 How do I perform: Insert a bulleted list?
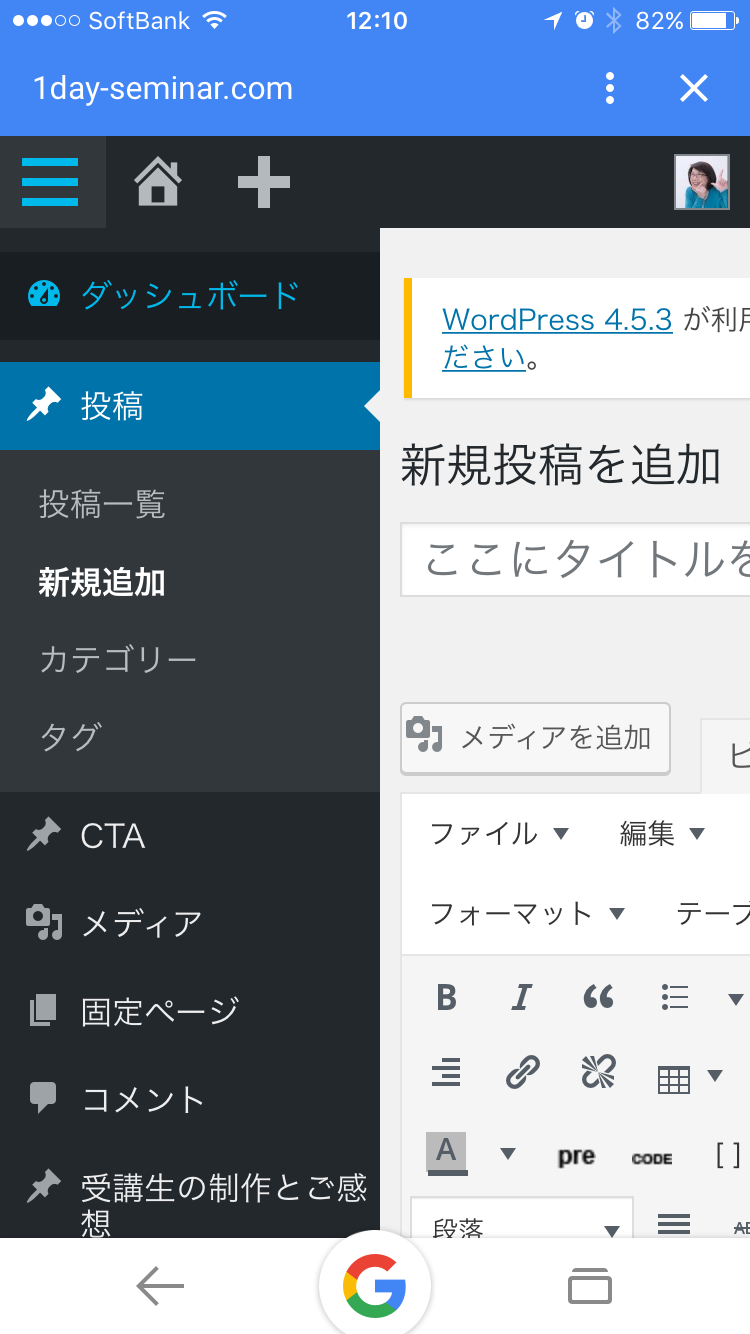point(675,997)
